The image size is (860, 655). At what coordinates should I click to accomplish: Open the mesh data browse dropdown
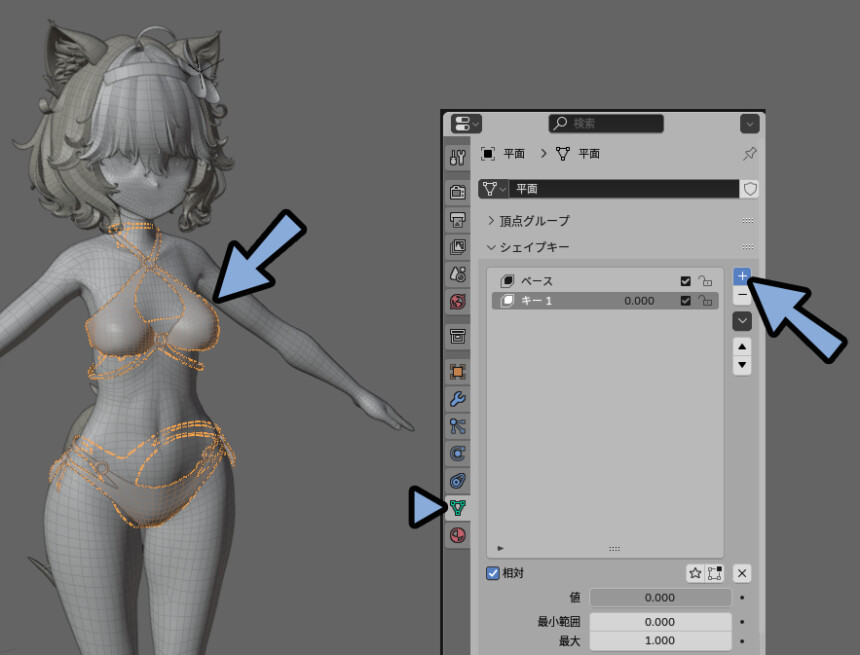tap(494, 189)
